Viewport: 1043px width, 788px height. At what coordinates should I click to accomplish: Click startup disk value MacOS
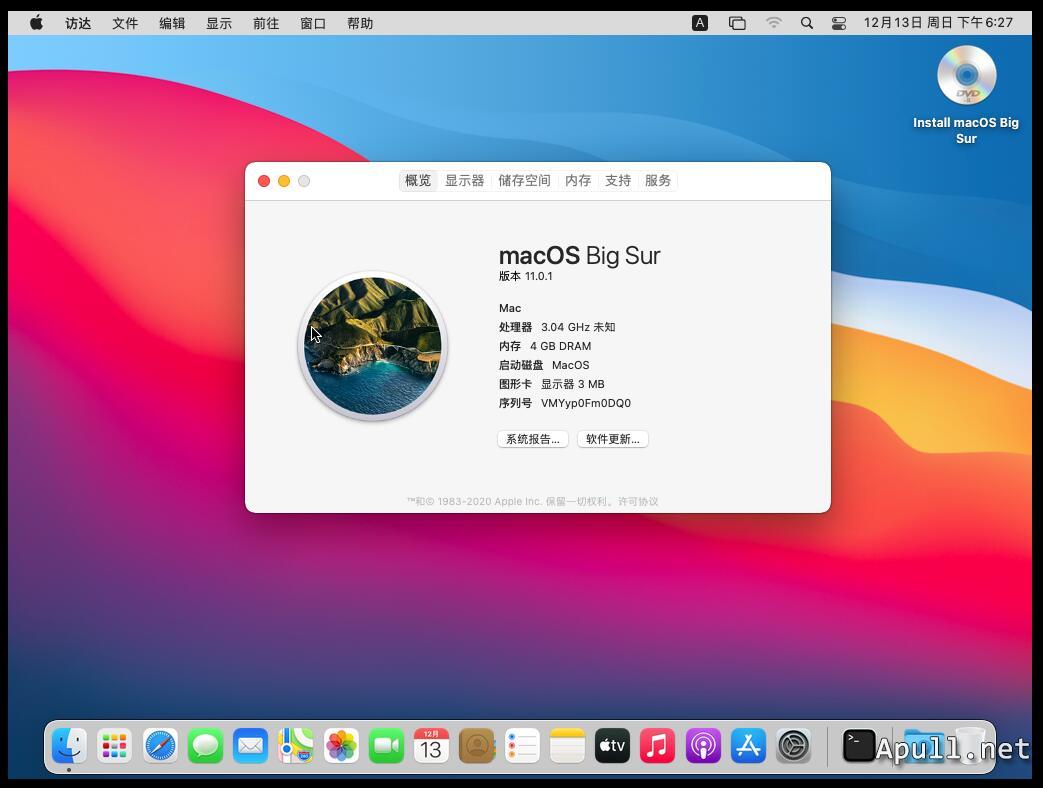tap(570, 365)
